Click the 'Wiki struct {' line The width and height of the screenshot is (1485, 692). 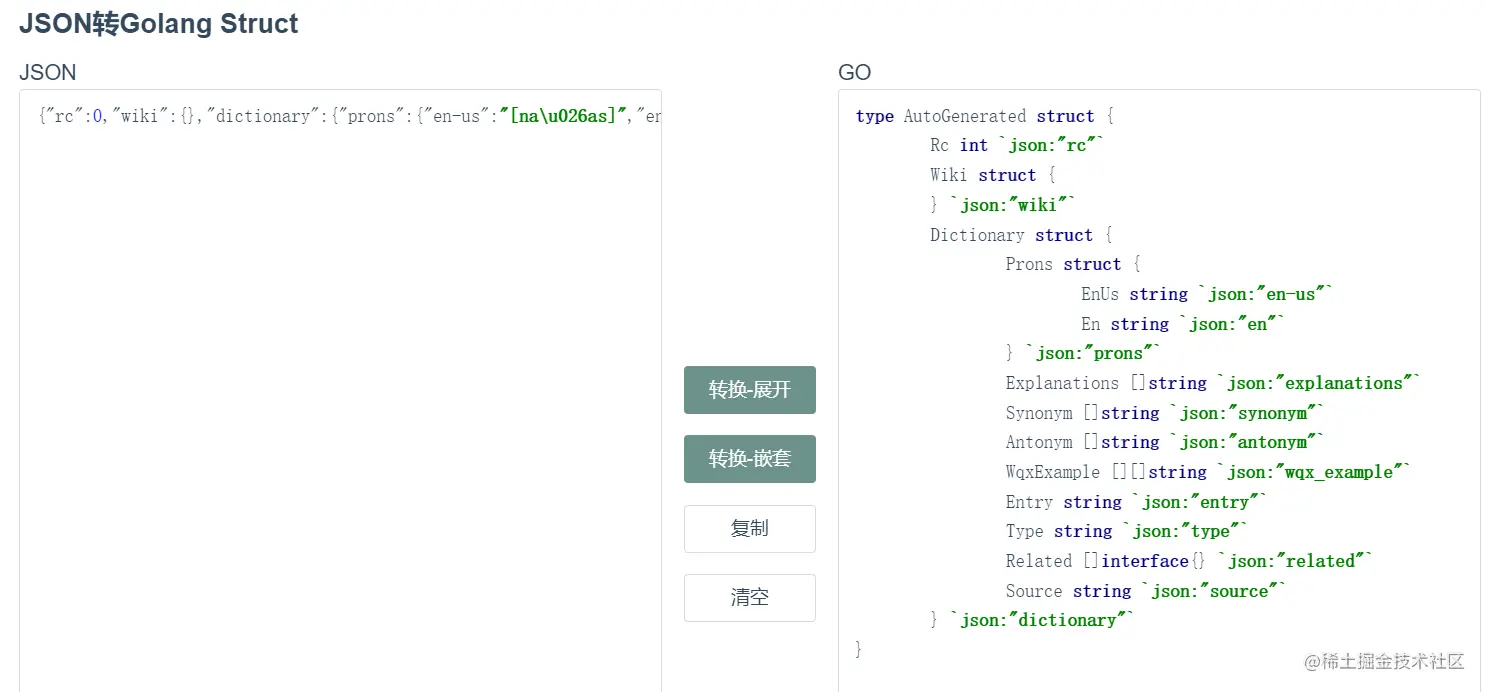pos(993,175)
